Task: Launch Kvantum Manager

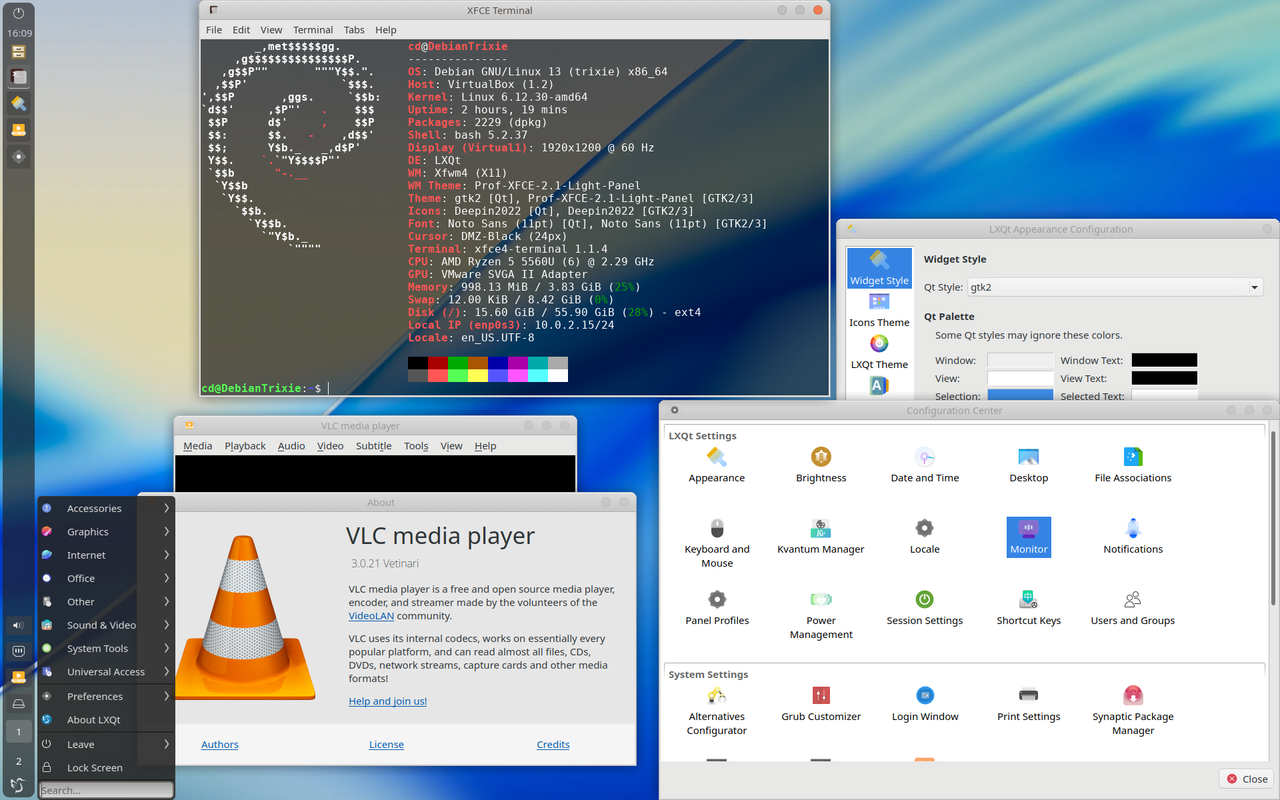Action: click(821, 536)
